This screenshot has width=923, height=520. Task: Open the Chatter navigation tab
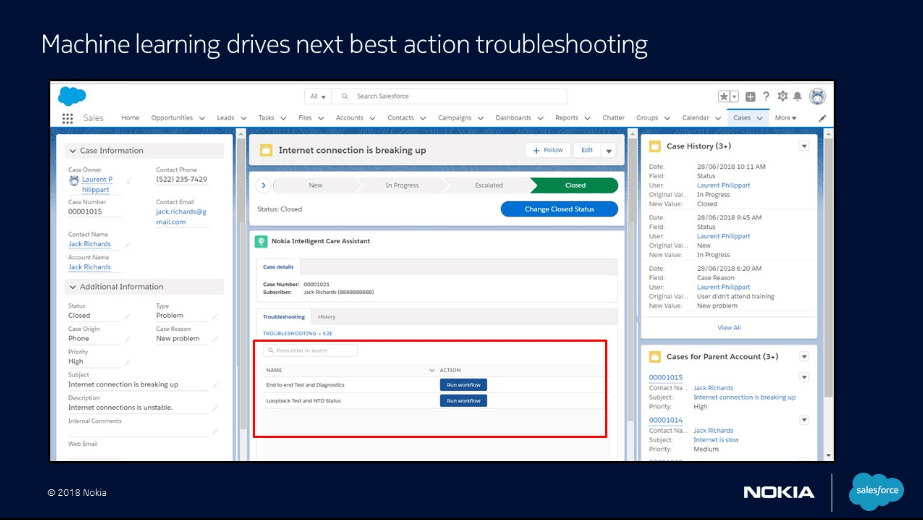click(613, 118)
